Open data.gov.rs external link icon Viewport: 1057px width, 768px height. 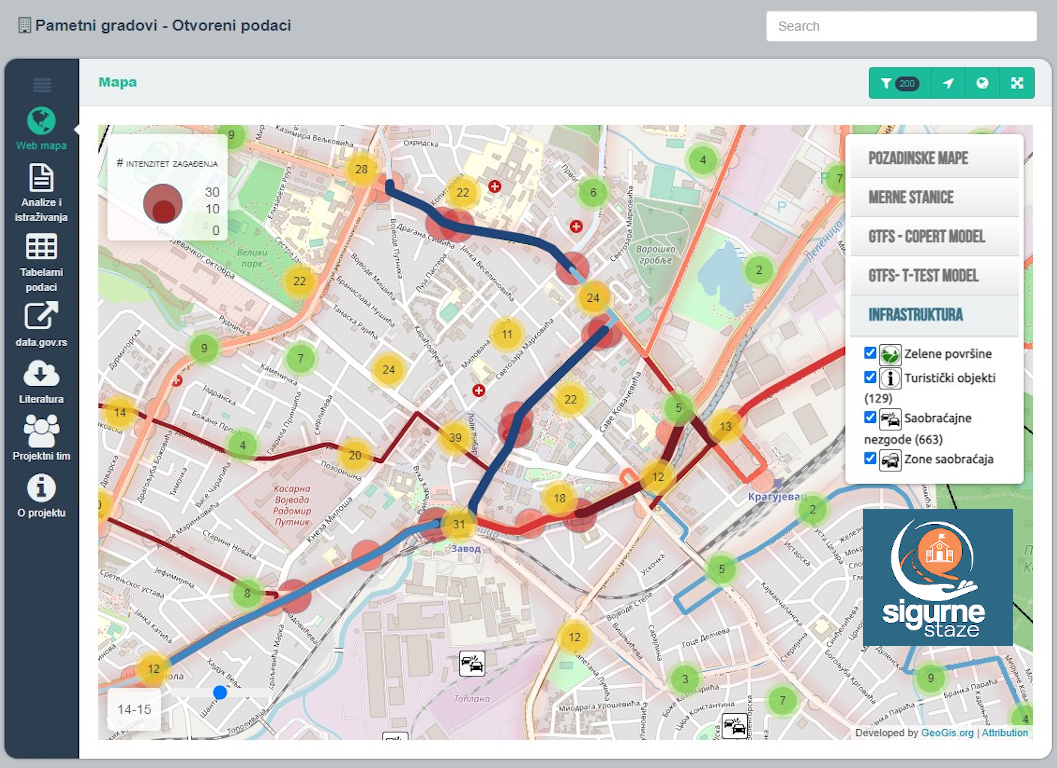tap(41, 316)
